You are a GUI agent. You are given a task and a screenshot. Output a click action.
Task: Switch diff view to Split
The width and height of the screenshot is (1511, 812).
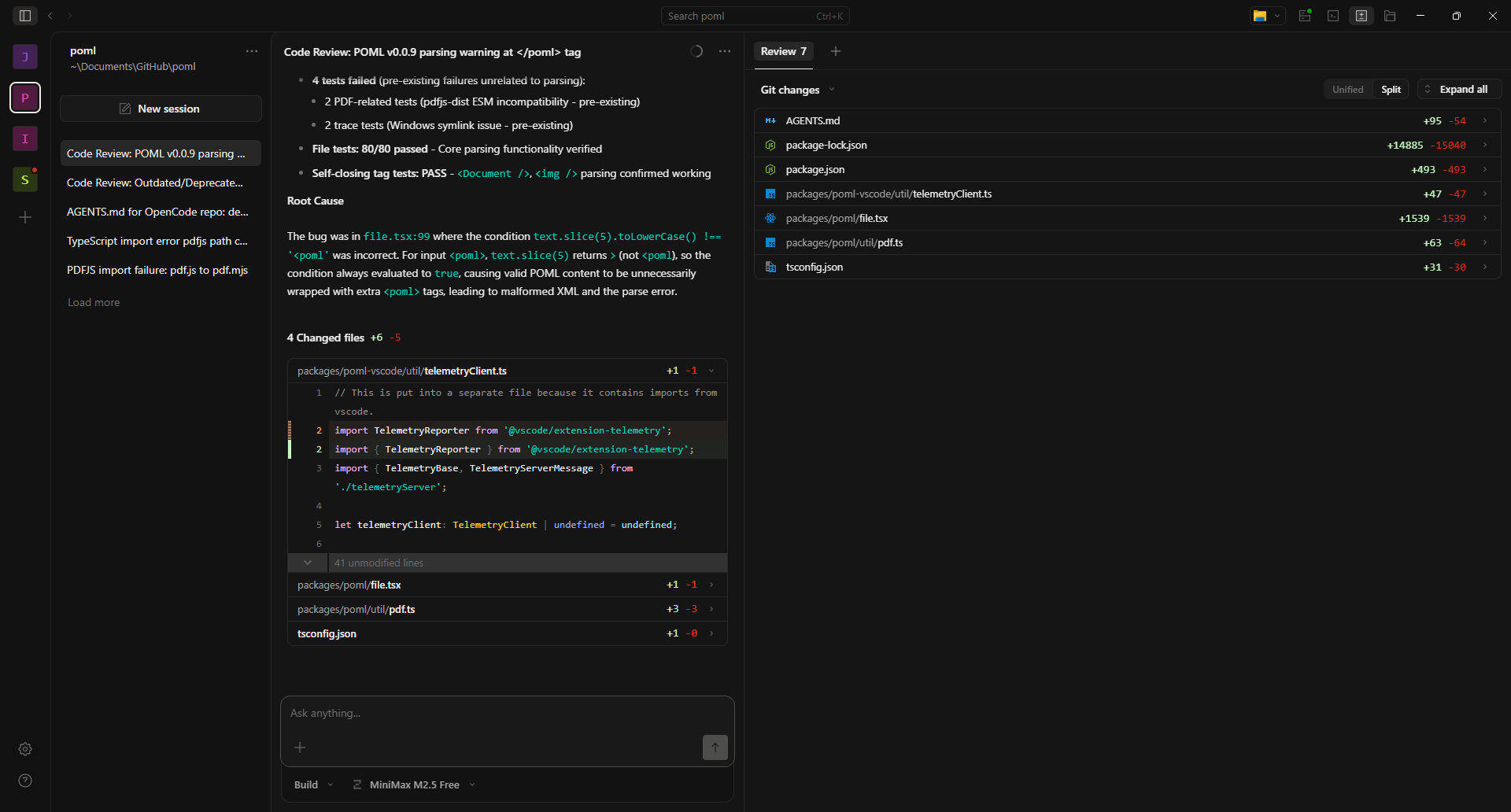1391,89
